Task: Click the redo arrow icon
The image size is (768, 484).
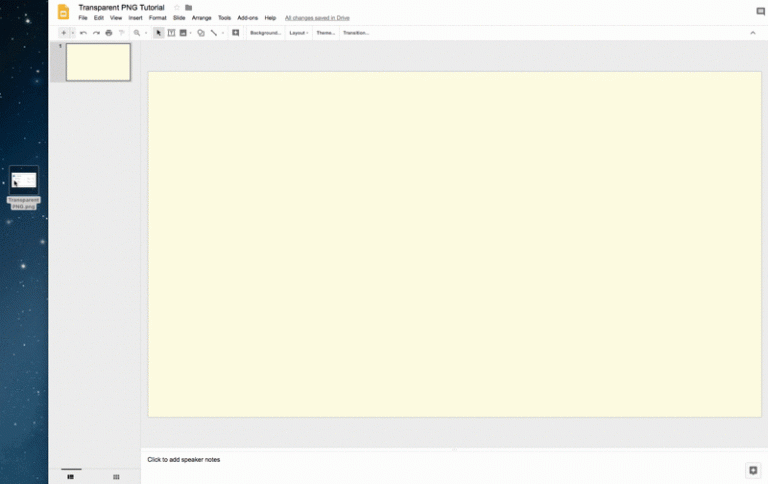Action: 96,33
